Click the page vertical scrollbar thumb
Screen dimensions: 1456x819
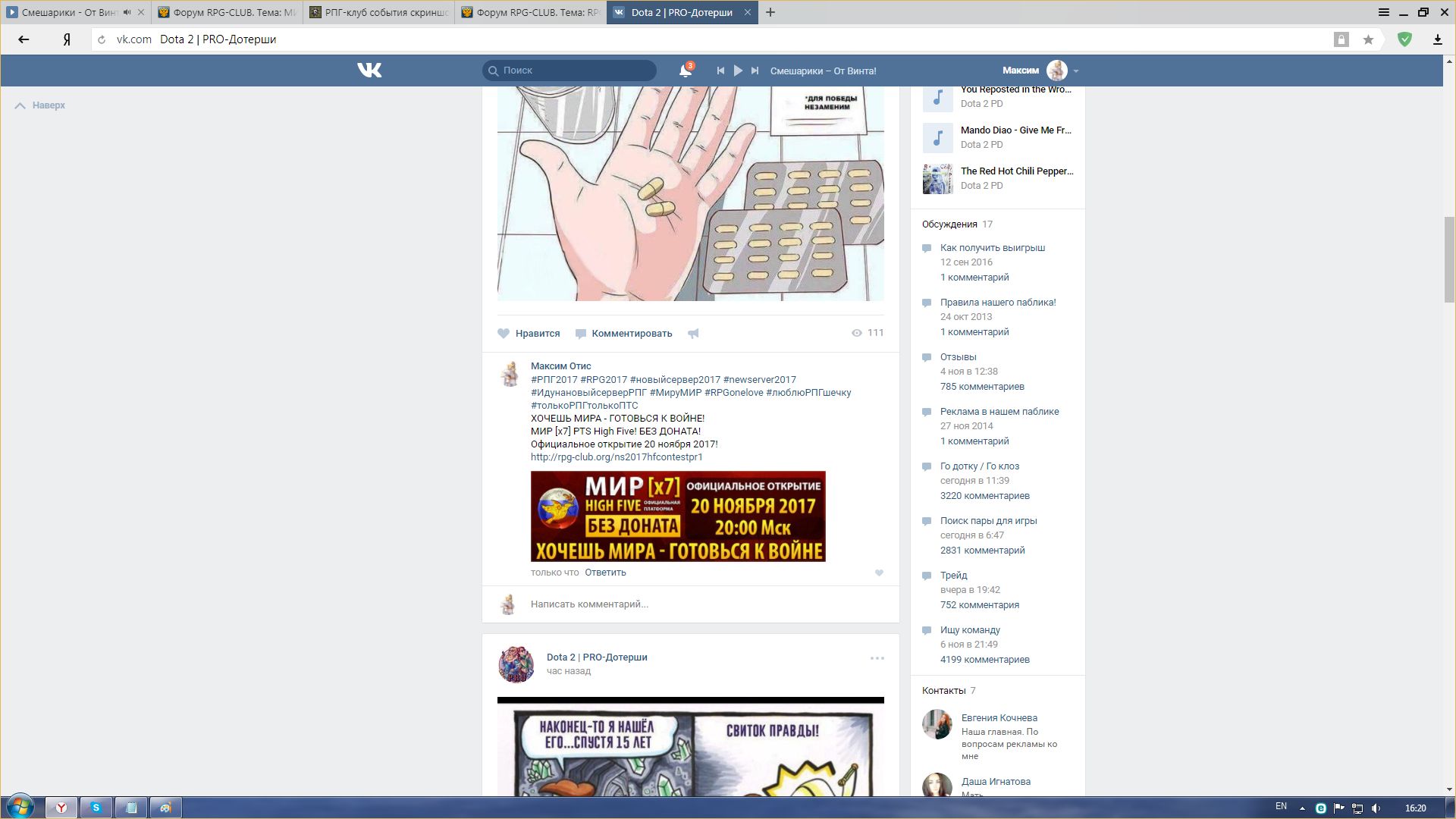1449,259
